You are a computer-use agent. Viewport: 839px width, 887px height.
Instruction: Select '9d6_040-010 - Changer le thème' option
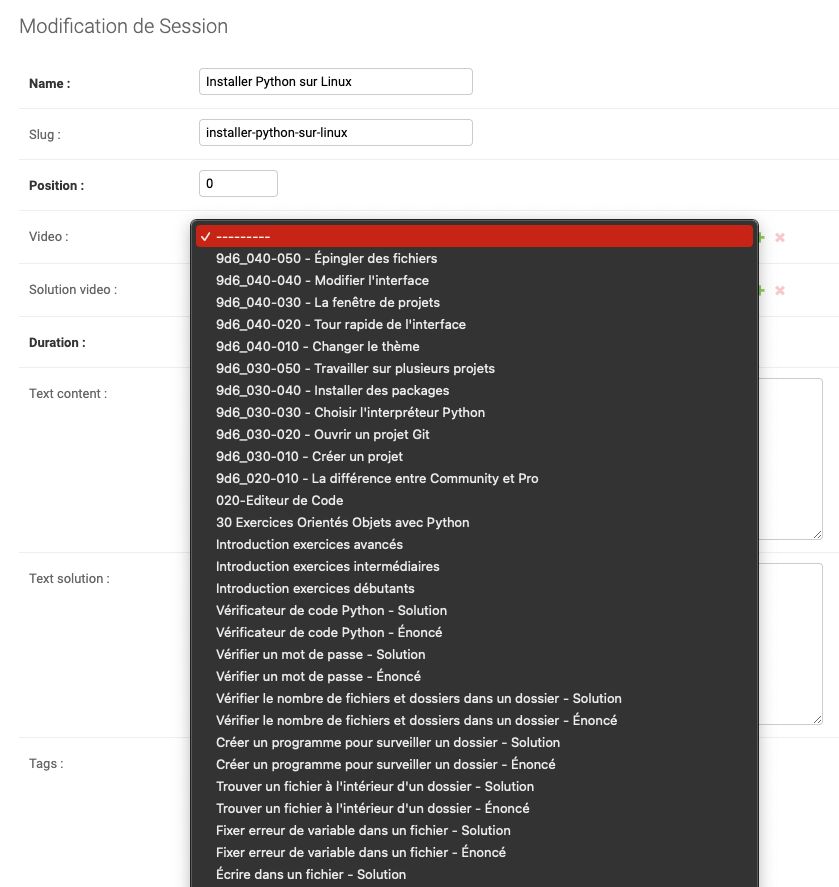pos(311,346)
